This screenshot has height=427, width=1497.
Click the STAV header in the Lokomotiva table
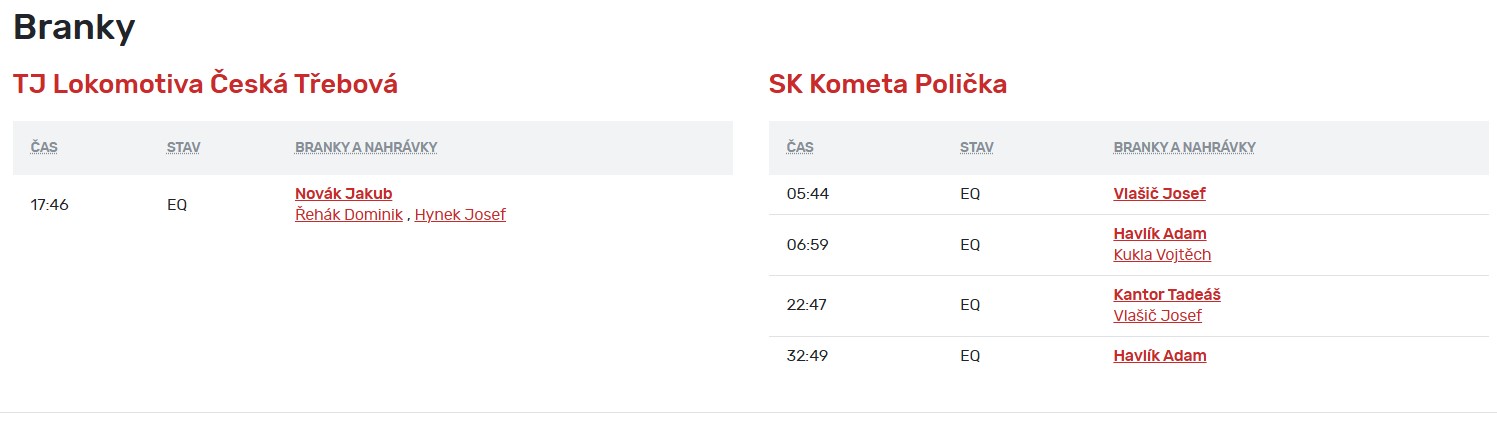click(183, 148)
